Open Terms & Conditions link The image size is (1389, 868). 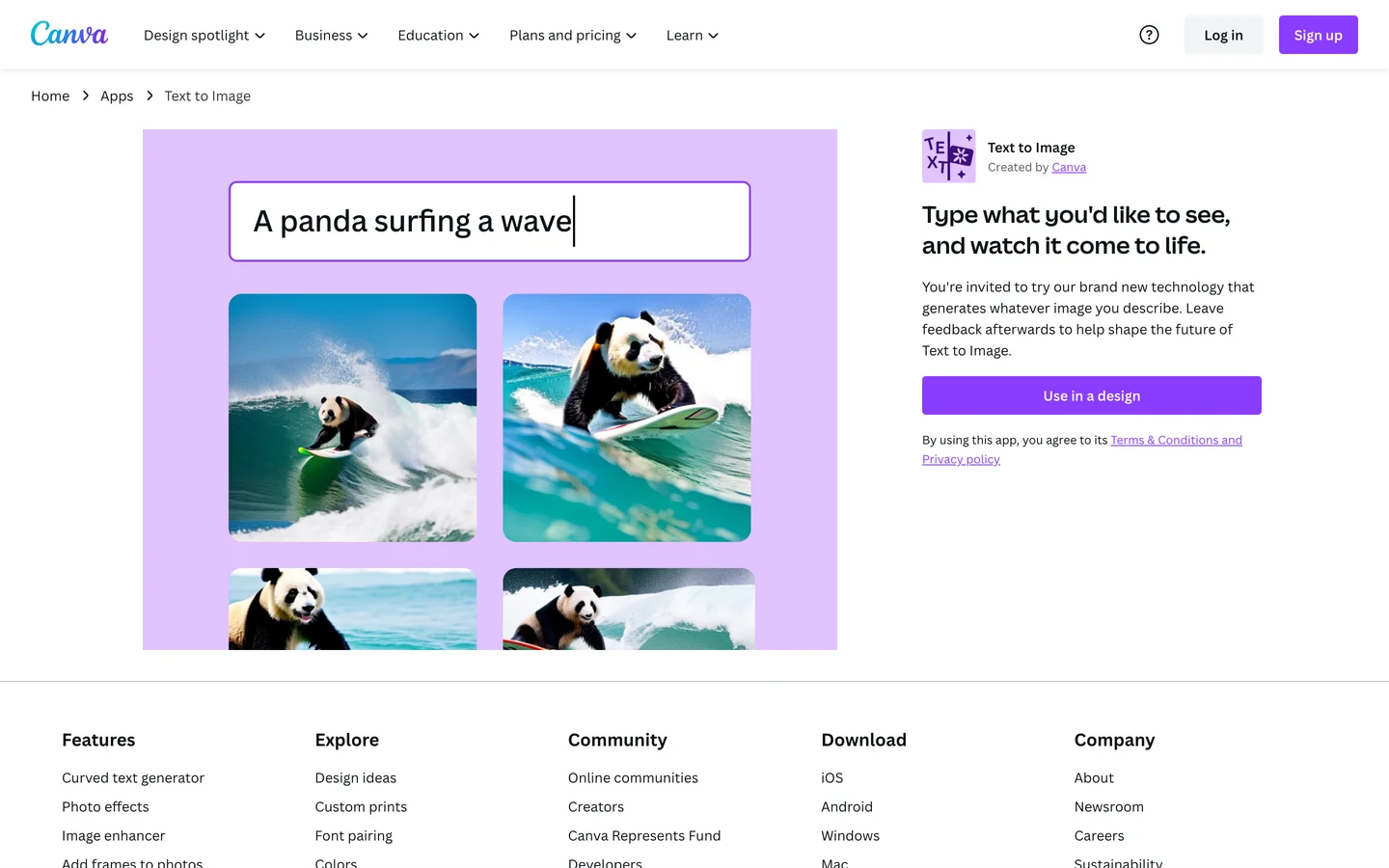pos(1176,440)
